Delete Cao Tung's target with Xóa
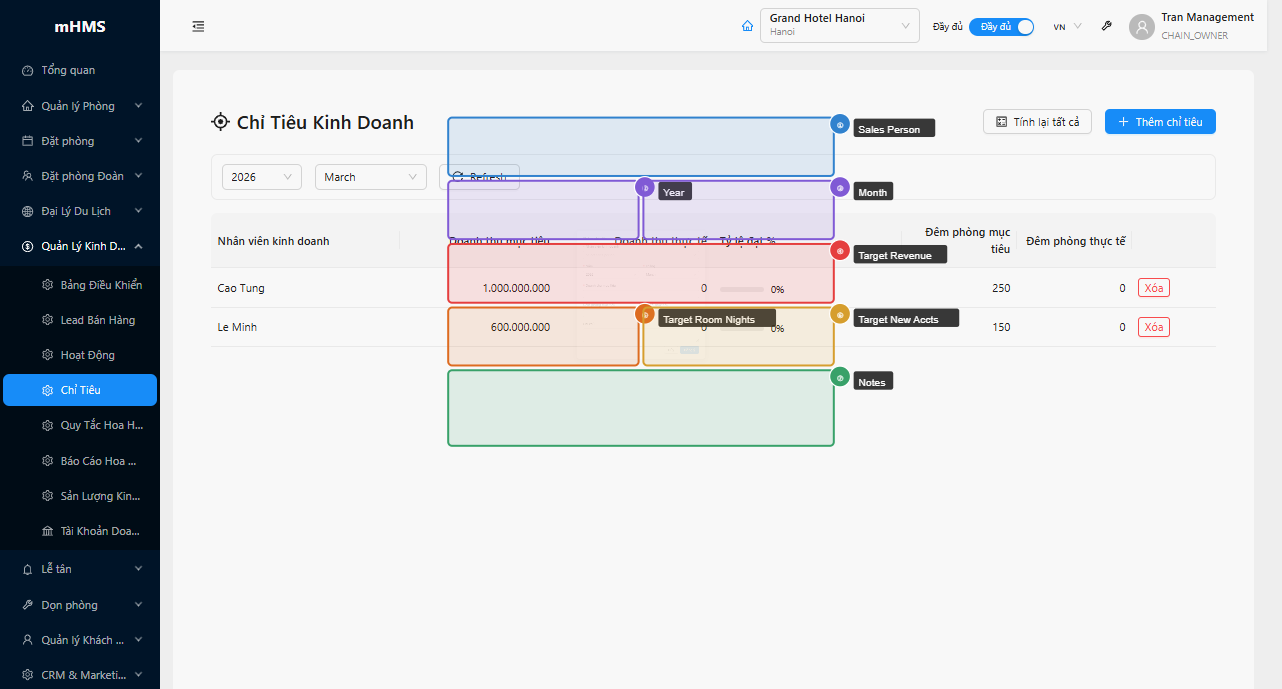This screenshot has width=1282, height=689. (1153, 288)
